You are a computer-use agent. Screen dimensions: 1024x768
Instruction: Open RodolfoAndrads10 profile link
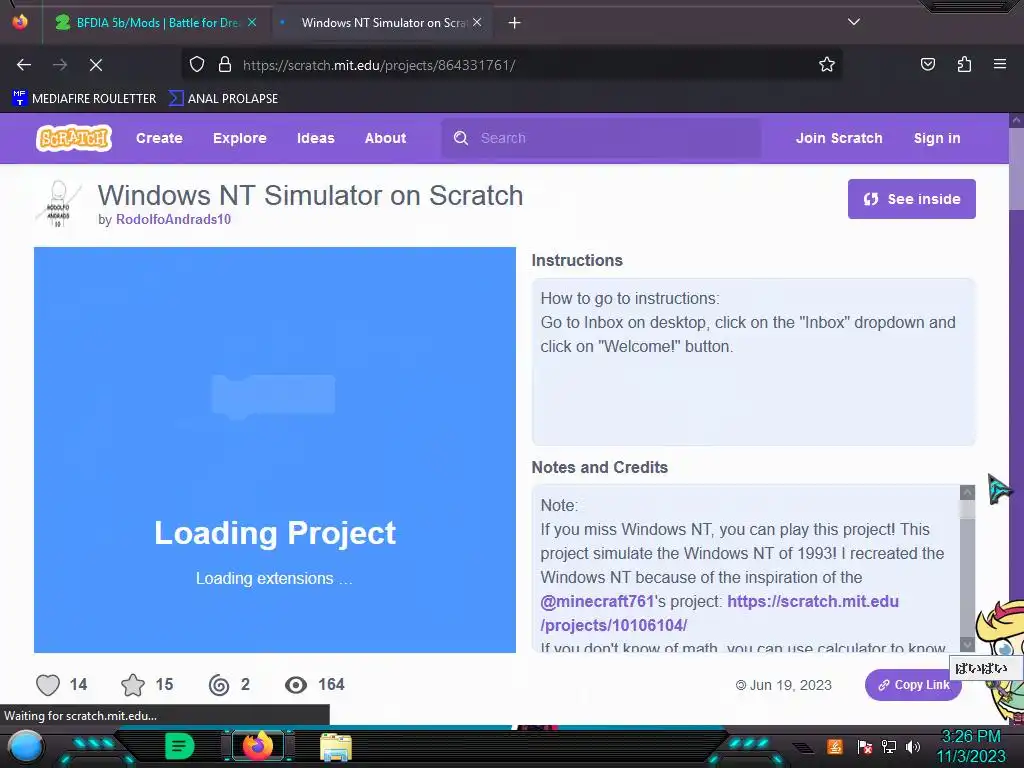click(173, 219)
